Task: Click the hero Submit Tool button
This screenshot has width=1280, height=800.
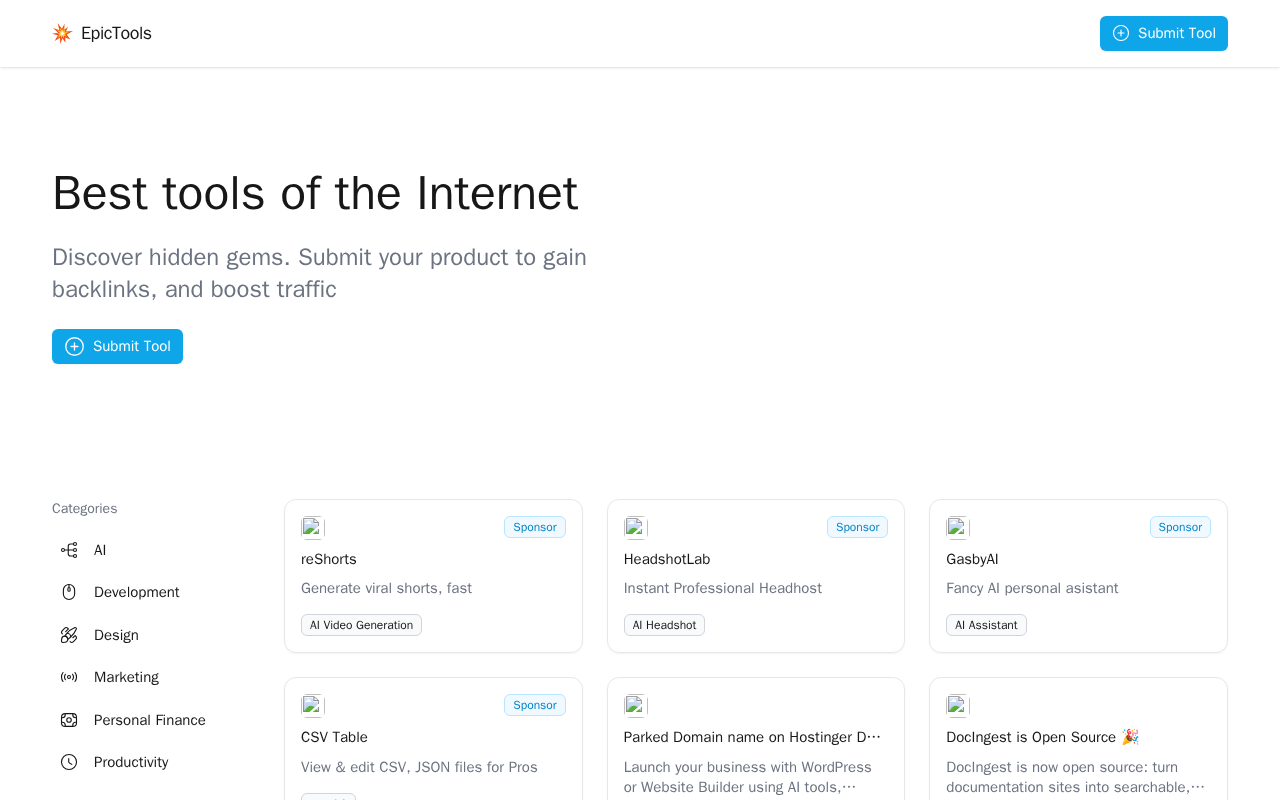Action: 117,346
